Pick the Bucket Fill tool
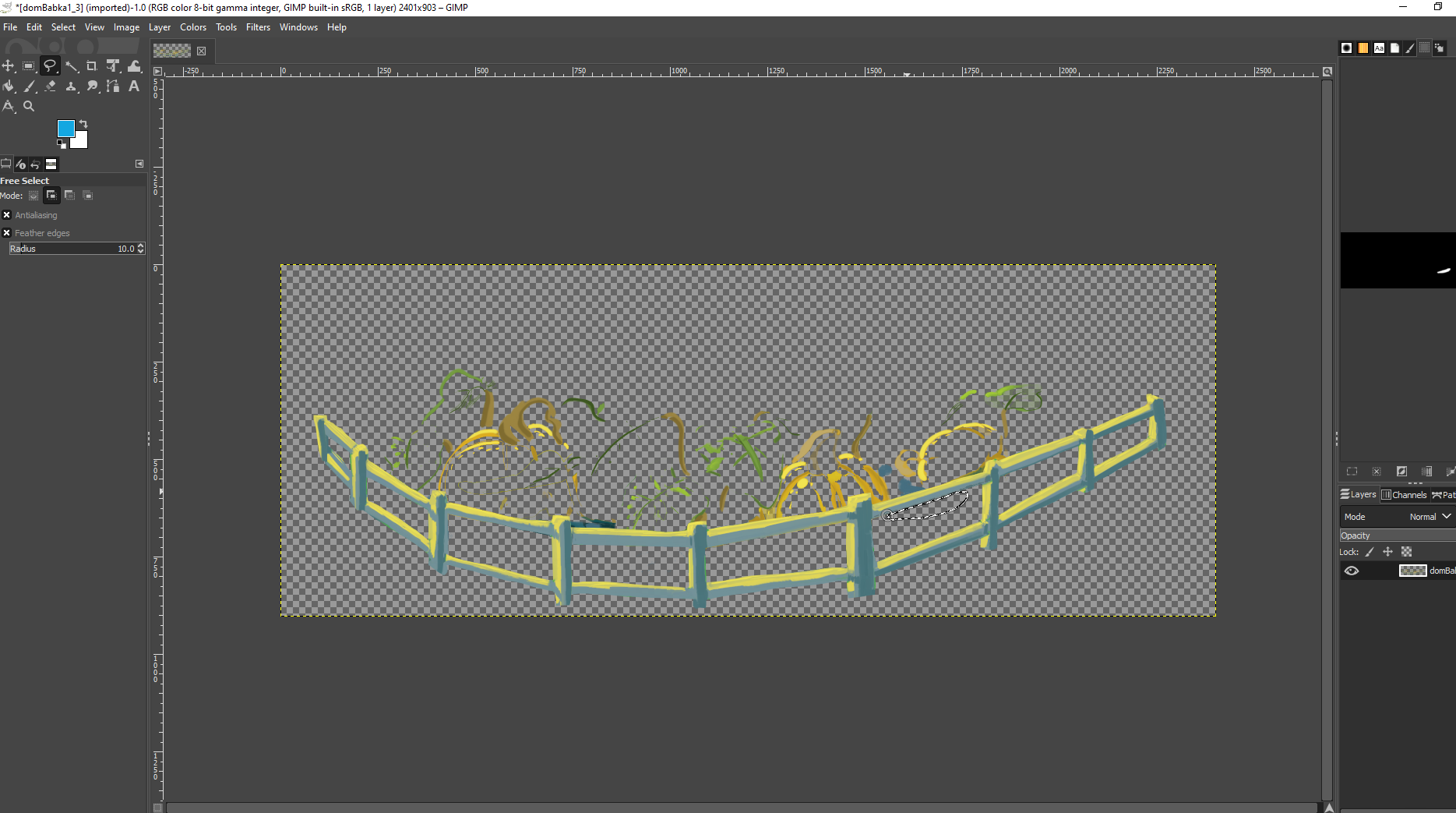The image size is (1456, 813). point(9,87)
